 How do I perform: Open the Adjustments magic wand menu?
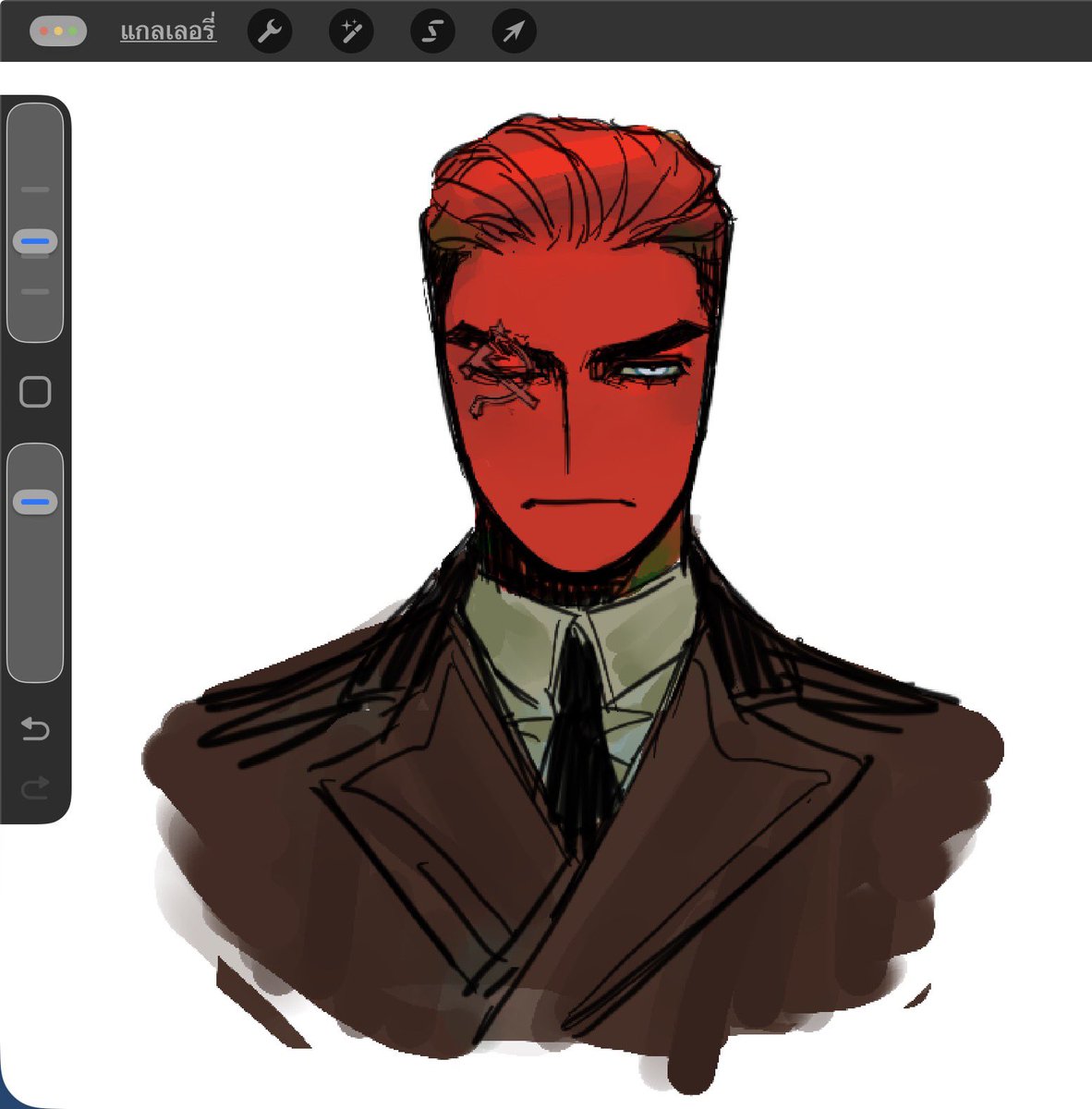click(351, 32)
